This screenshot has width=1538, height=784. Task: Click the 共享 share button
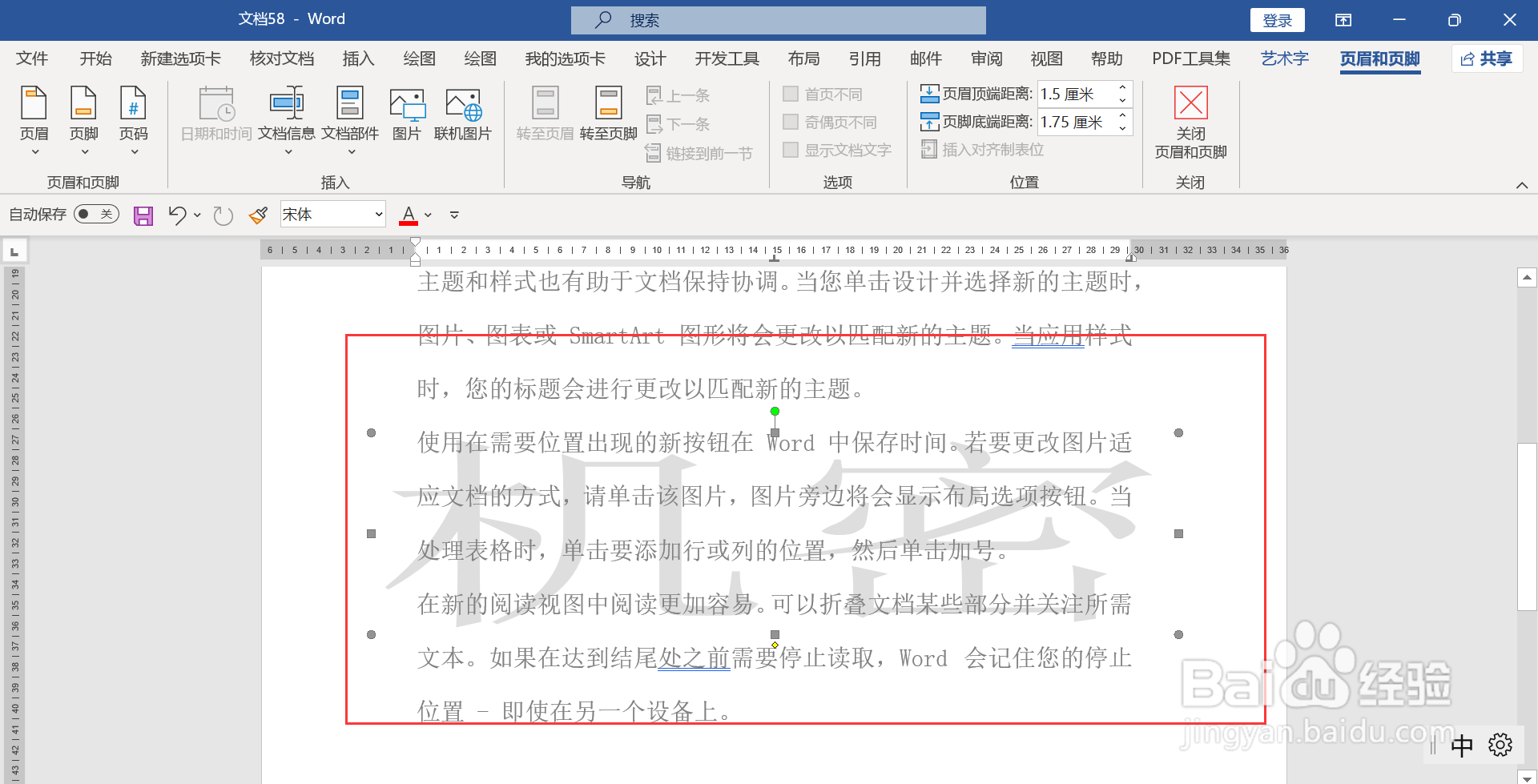pyautogui.click(x=1487, y=58)
